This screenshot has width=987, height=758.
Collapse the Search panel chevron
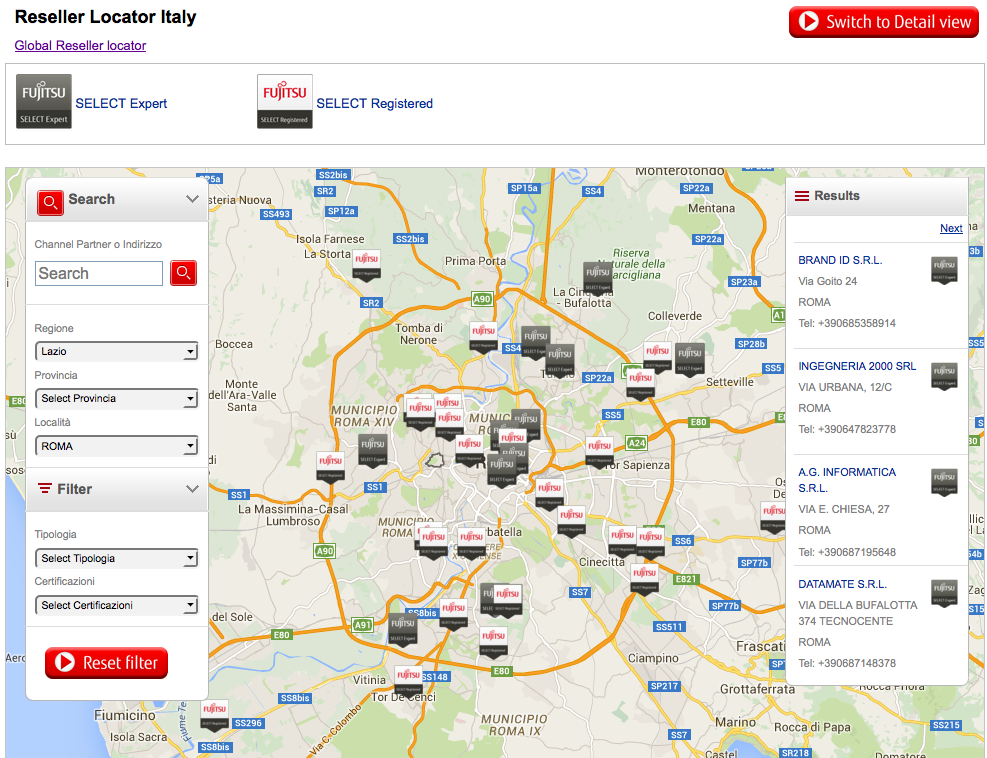click(x=193, y=199)
